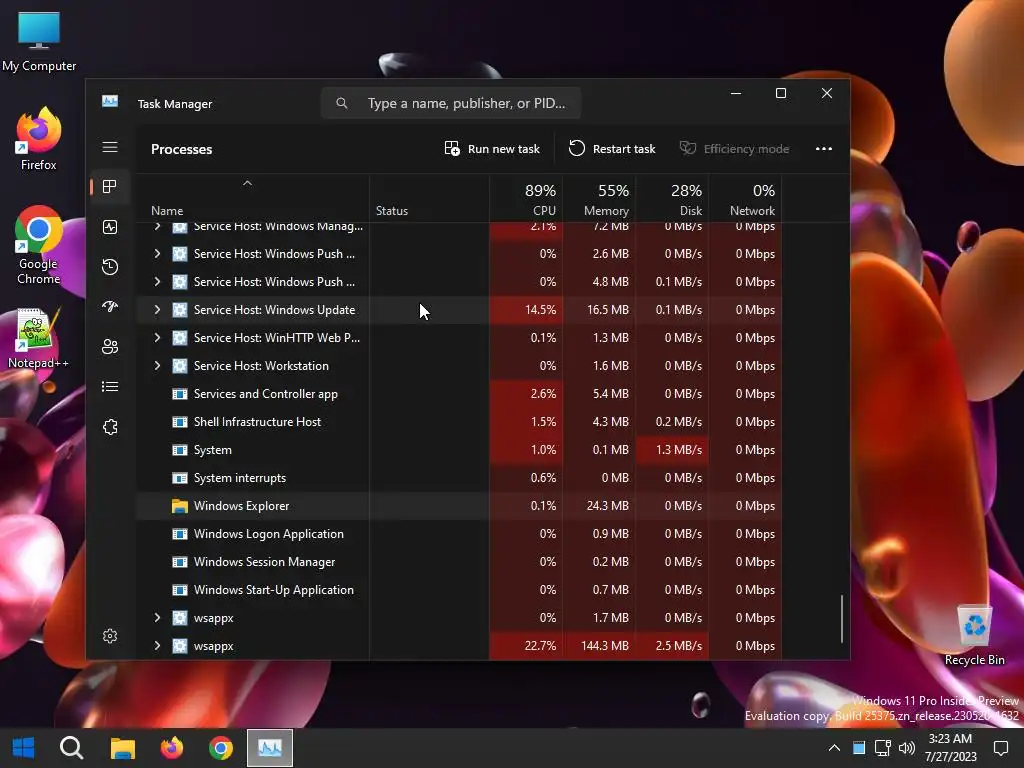
Task: Select the System process row
Action: tap(459, 450)
